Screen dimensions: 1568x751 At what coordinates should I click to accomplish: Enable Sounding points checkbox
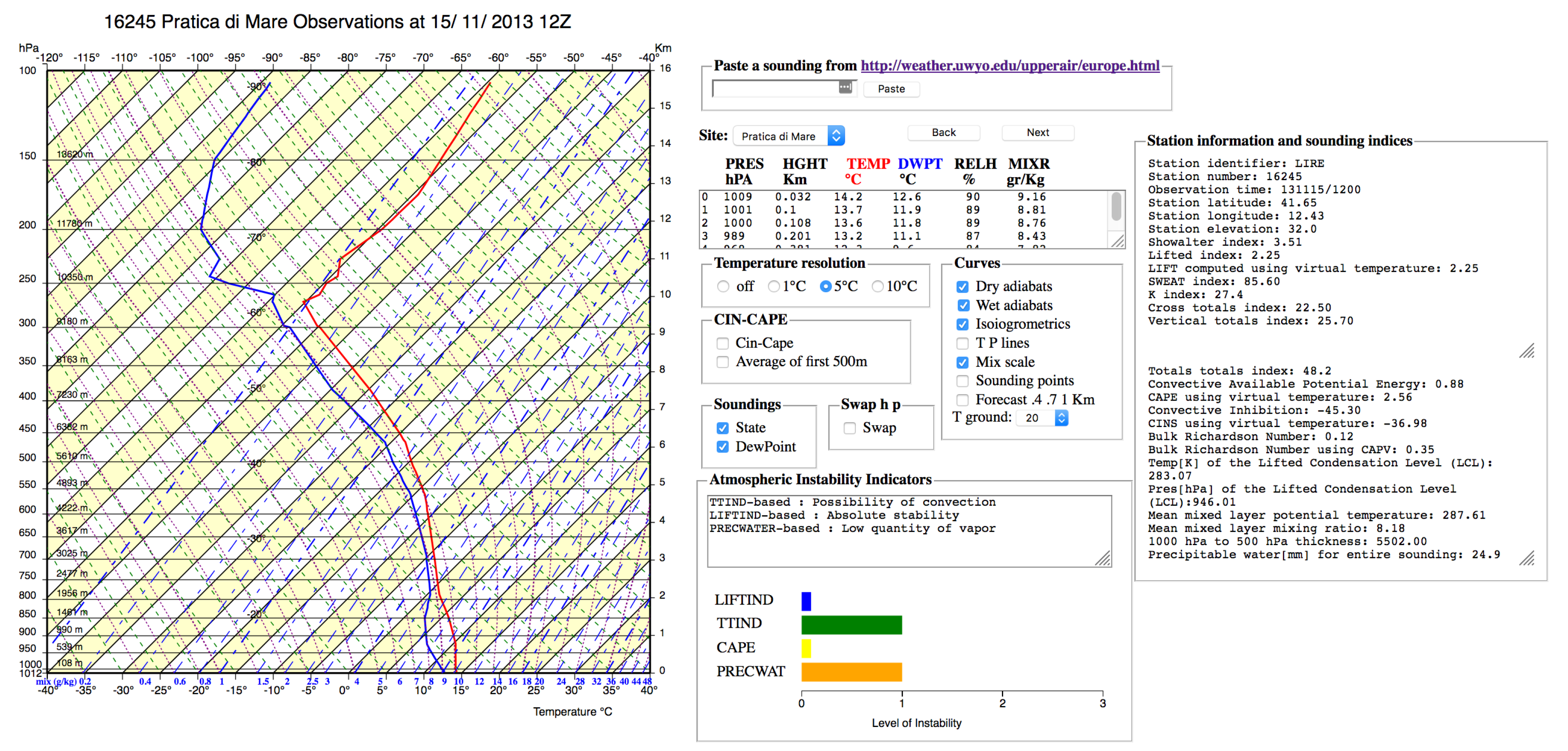click(963, 381)
